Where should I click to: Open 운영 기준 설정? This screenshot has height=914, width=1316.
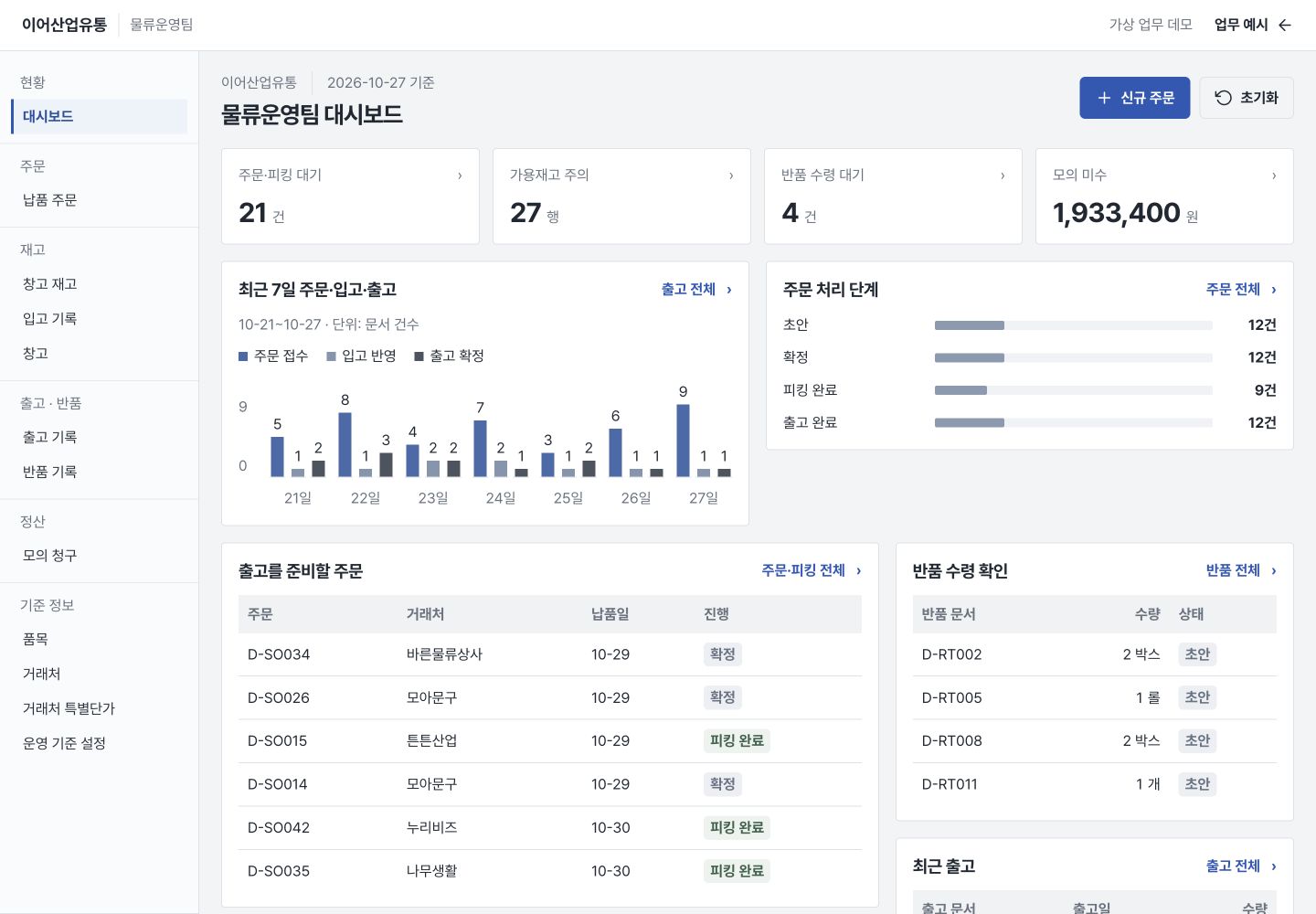click(x=99, y=744)
